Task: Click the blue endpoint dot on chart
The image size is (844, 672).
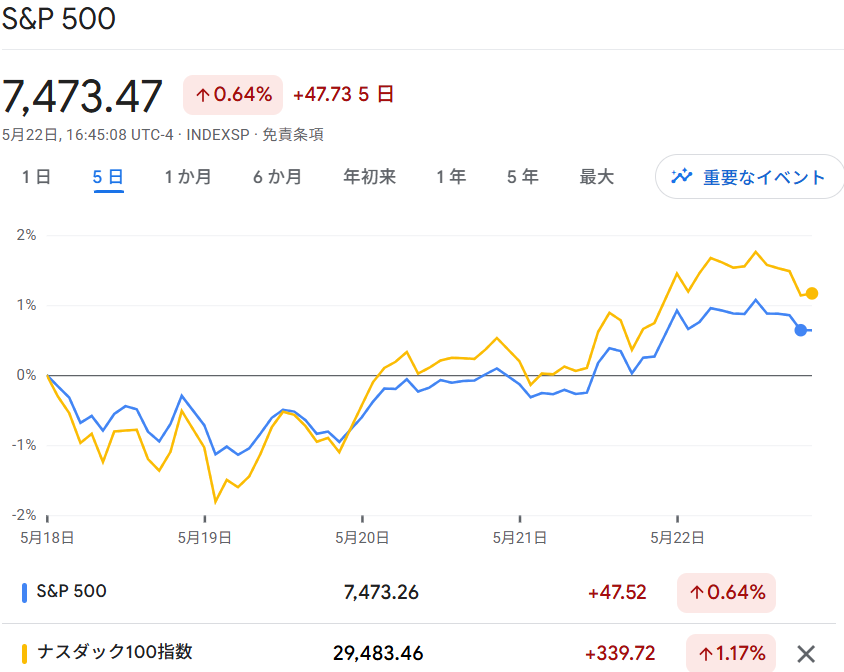Action: [800, 330]
